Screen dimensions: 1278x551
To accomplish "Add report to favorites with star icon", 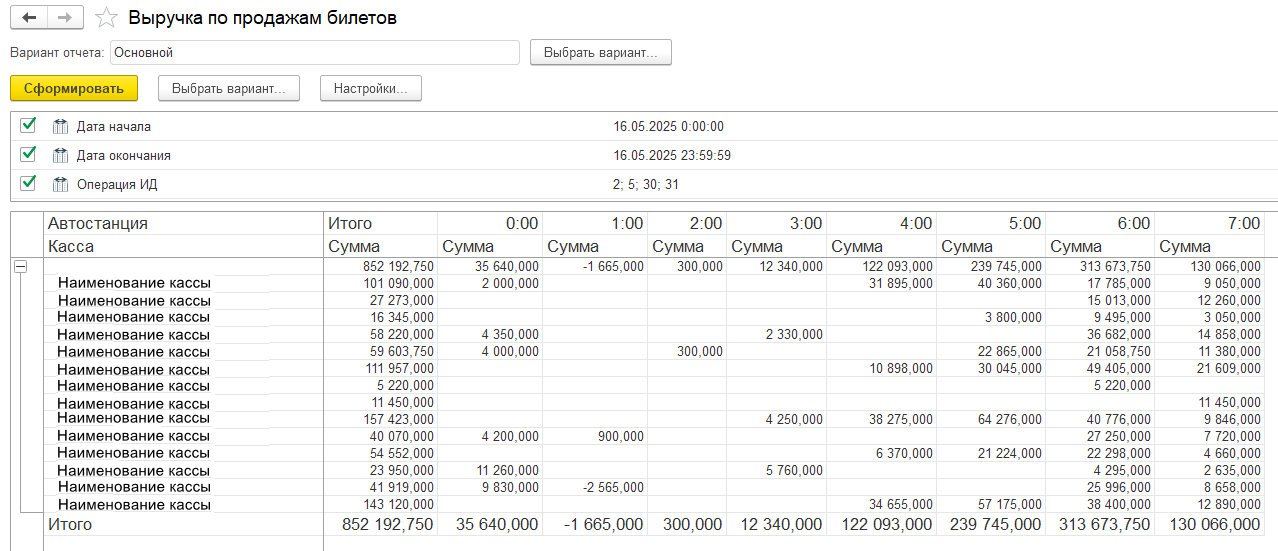I will coord(106,18).
